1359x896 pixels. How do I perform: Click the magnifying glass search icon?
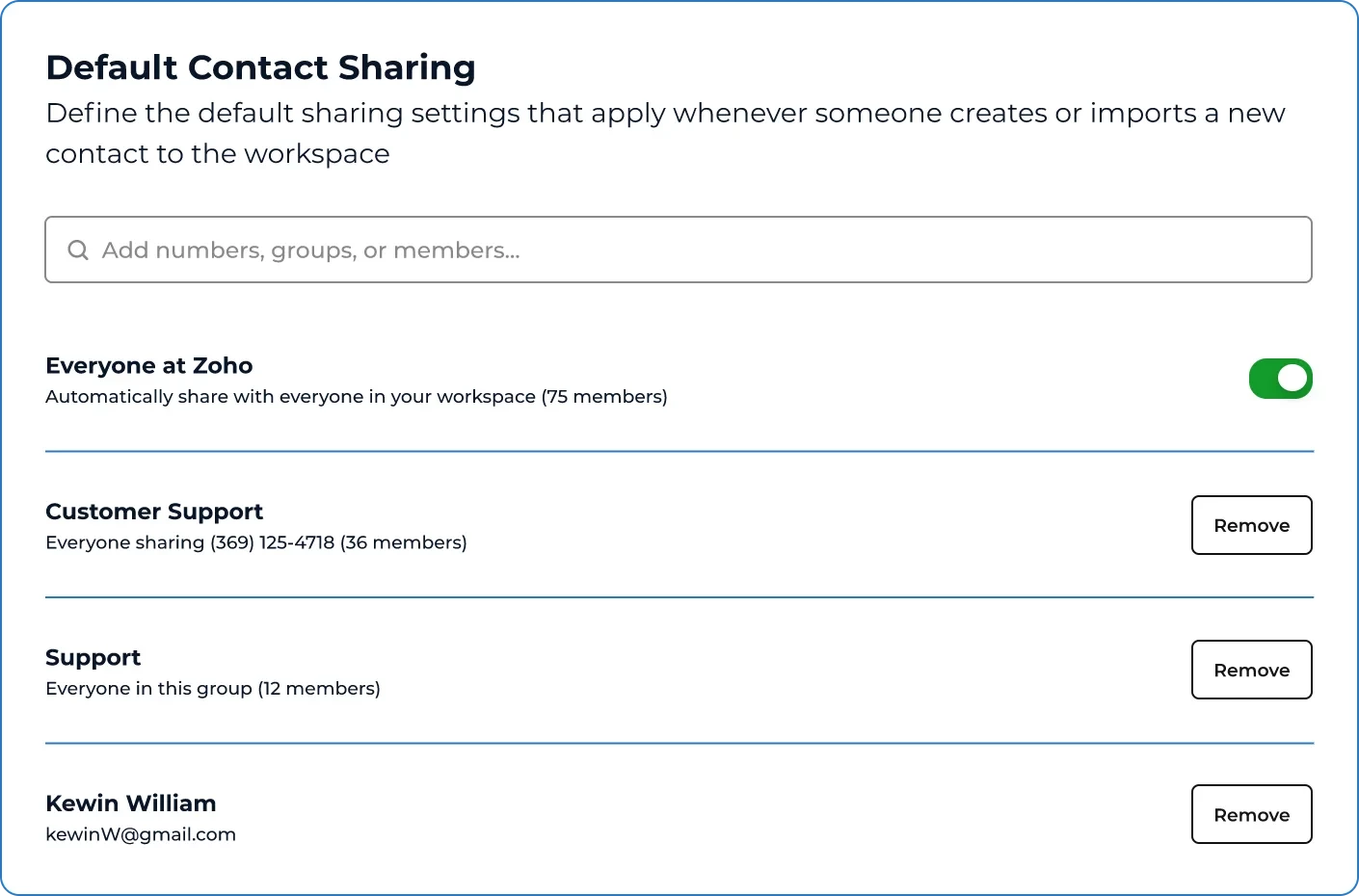point(78,250)
